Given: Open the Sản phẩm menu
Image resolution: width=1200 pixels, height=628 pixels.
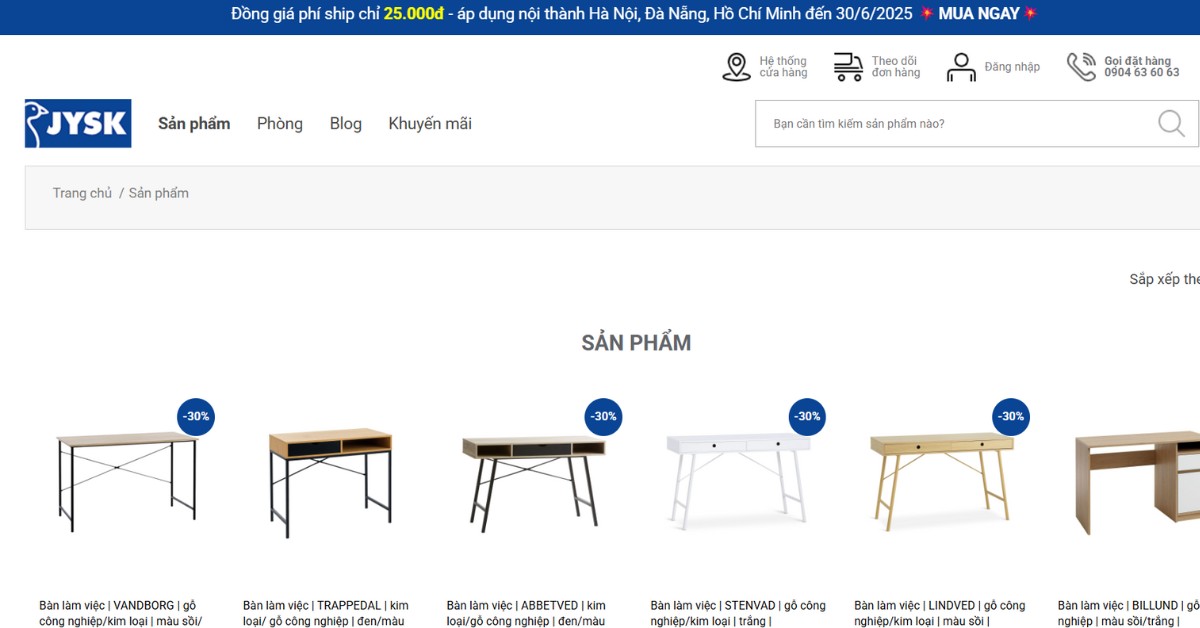Looking at the screenshot, I should tap(194, 124).
